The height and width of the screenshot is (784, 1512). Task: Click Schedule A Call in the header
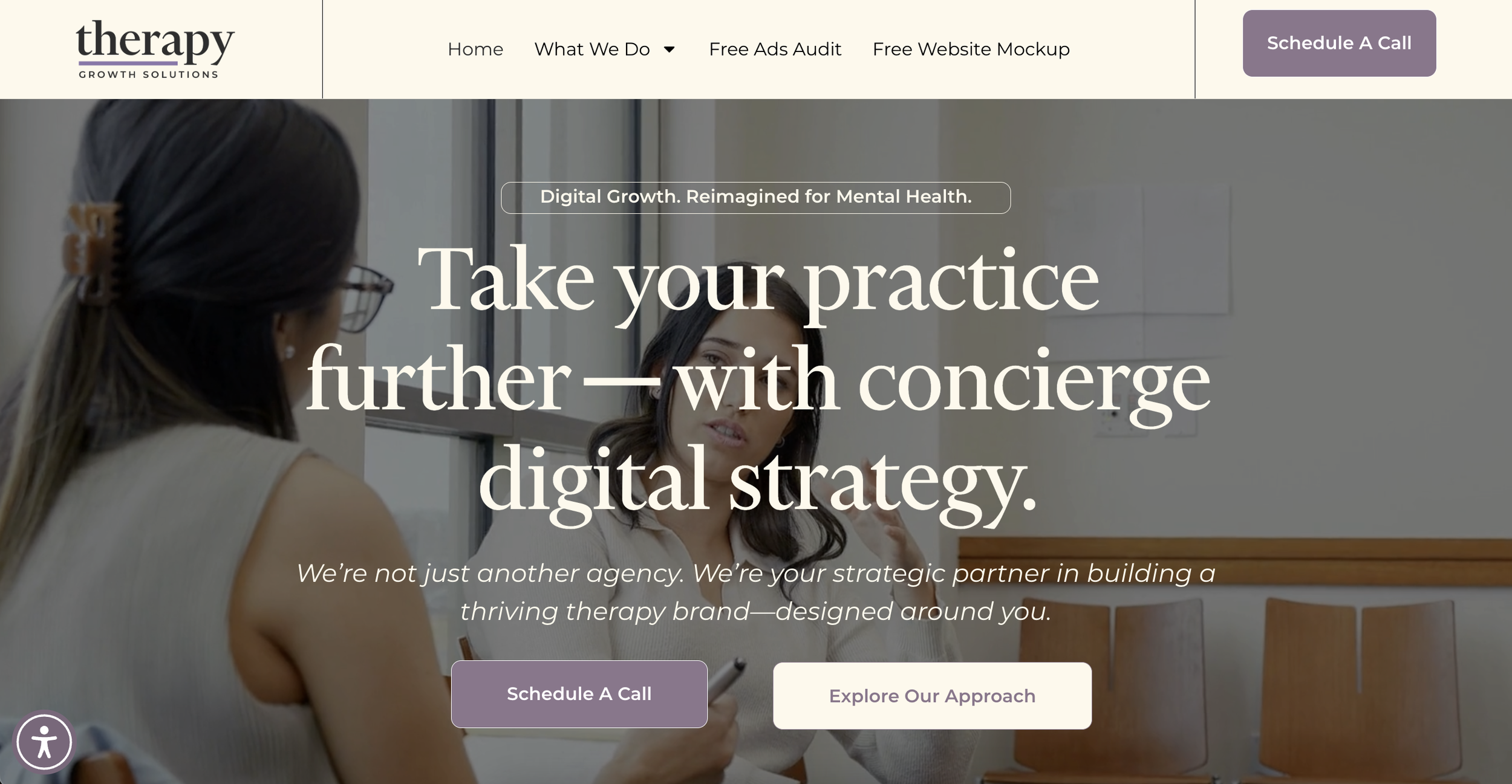[1339, 43]
